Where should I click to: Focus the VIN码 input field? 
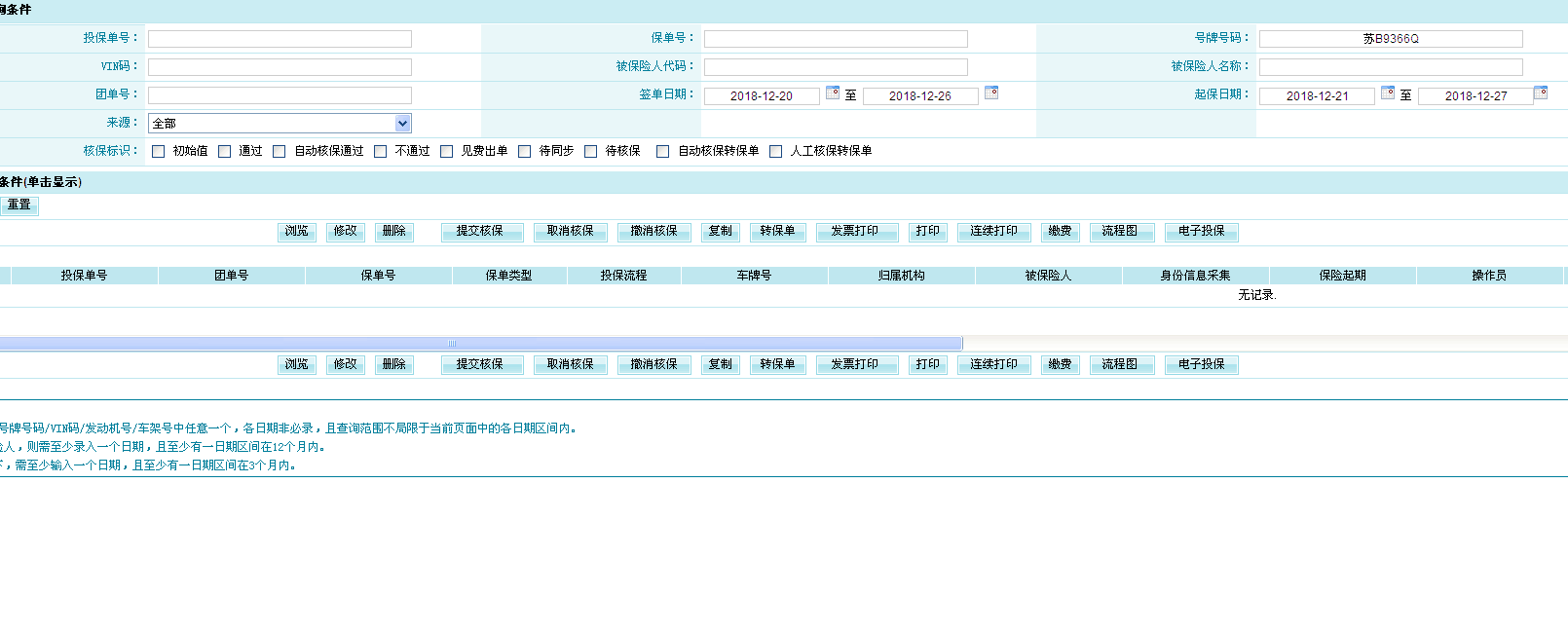pyautogui.click(x=280, y=67)
